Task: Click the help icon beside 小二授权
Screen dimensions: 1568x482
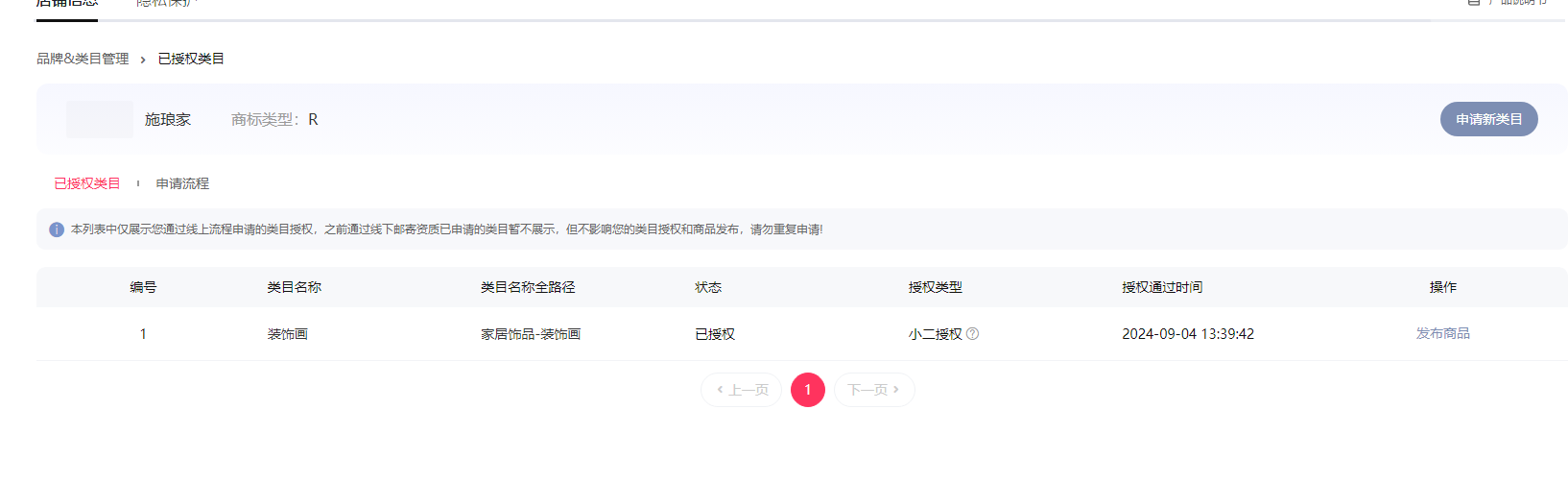Action: click(972, 334)
